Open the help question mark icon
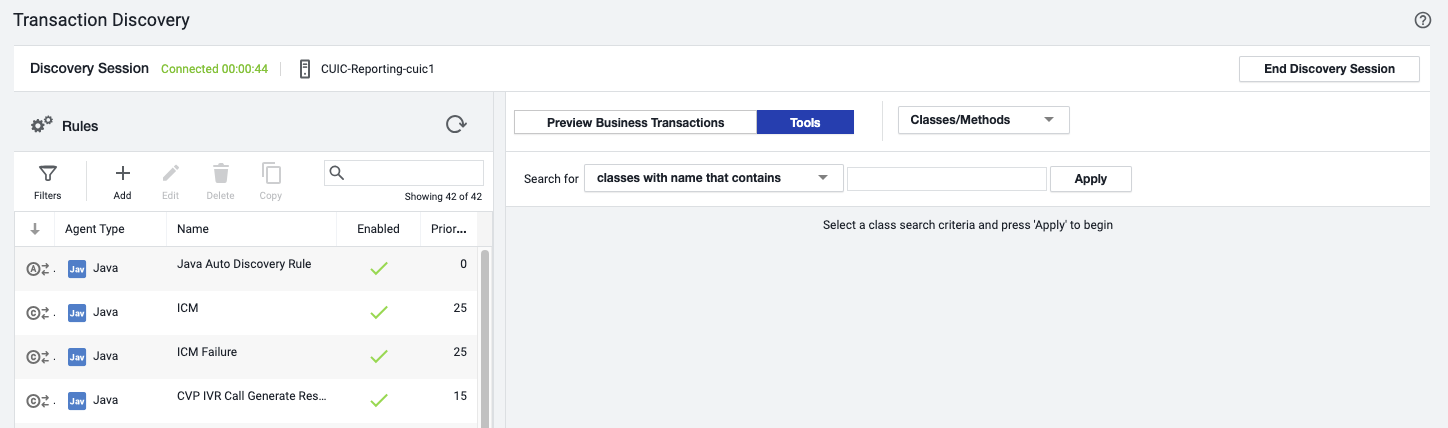This screenshot has height=428, width=1448. coord(1423,20)
